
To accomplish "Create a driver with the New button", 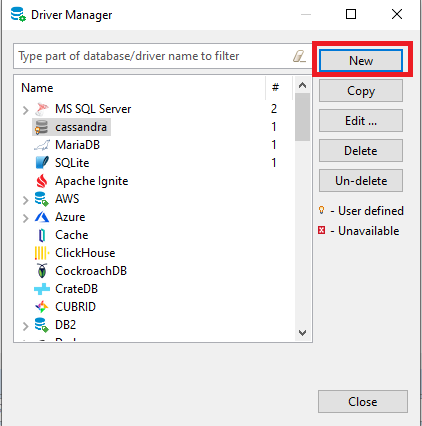I will [x=361, y=61].
